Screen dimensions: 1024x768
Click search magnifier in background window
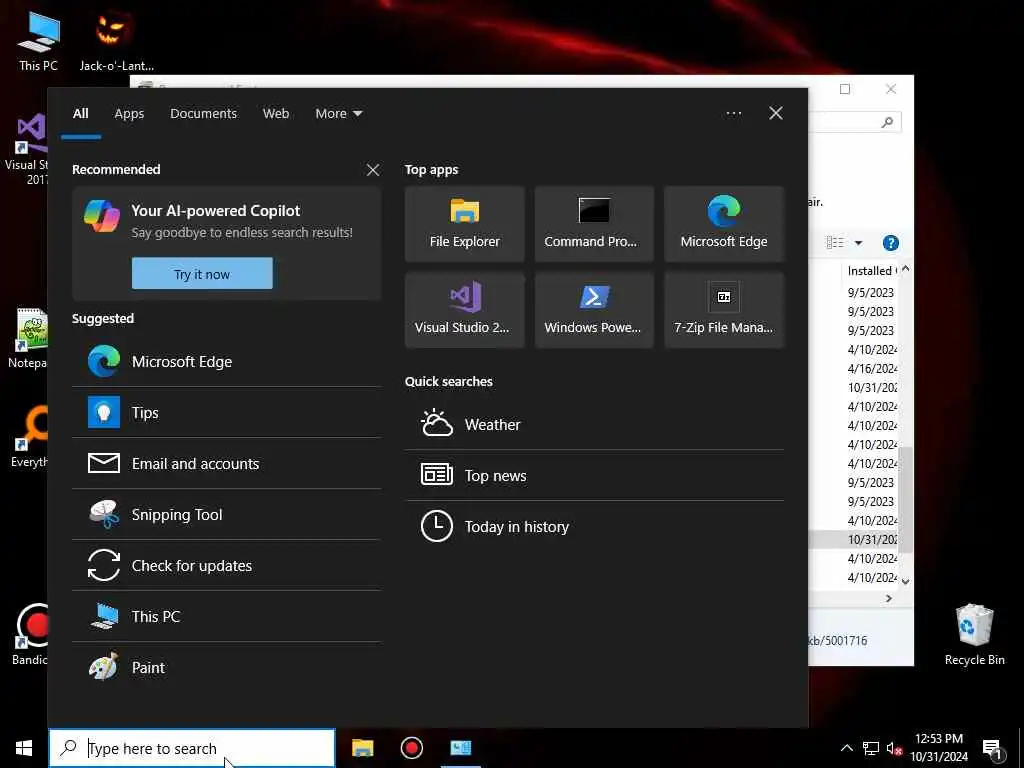[x=887, y=122]
